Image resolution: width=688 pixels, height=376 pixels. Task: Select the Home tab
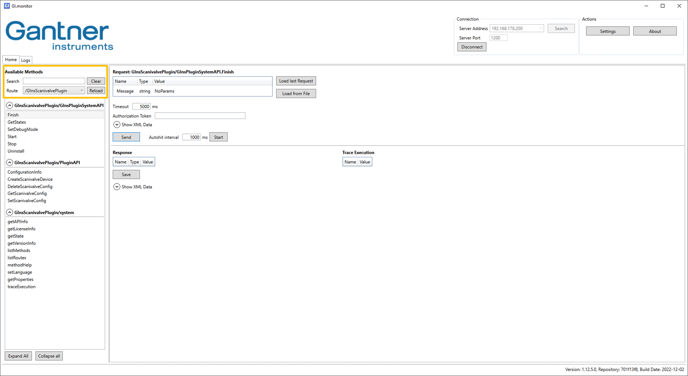(x=11, y=60)
